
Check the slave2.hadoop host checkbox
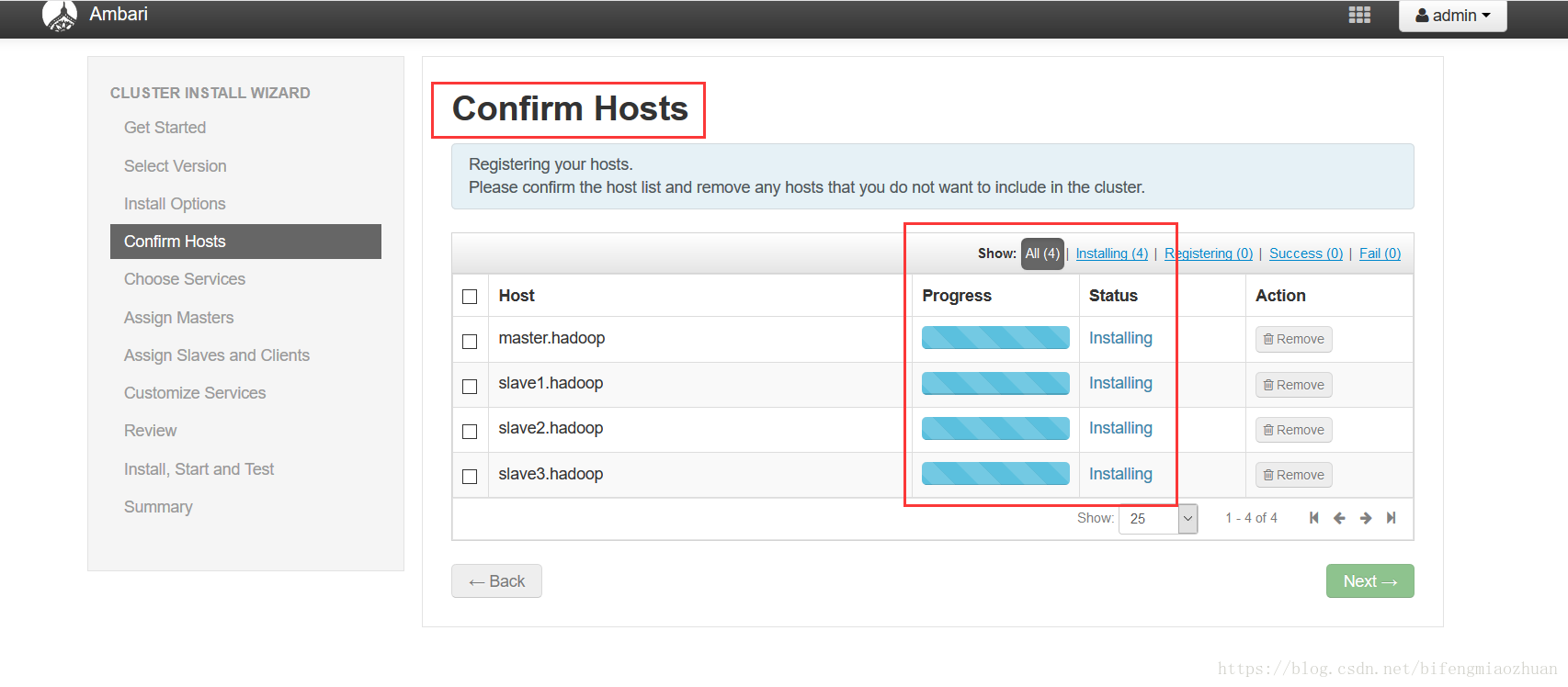point(470,432)
